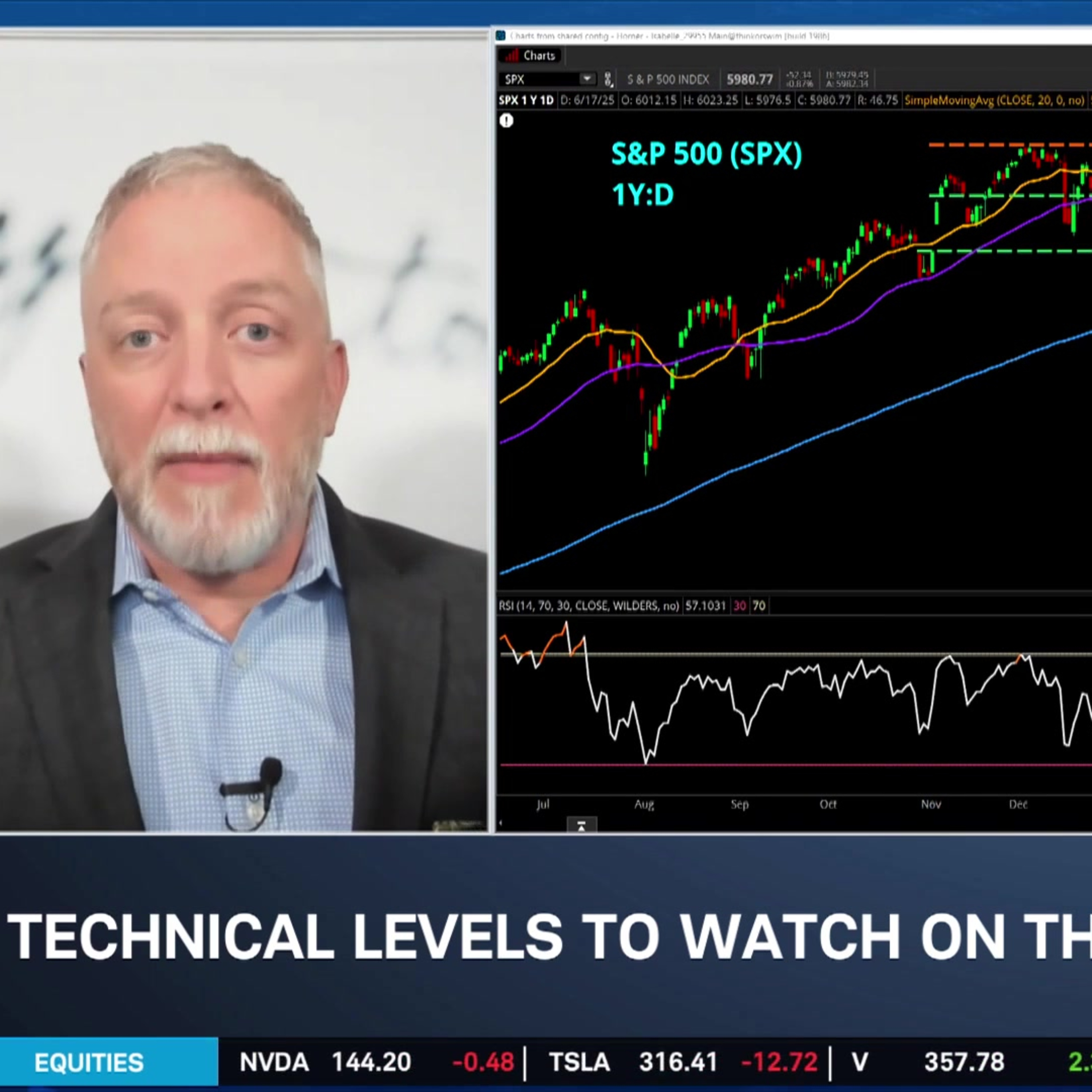Select the cyan S&P 500 (SPX) text annotation
This screenshot has height=1092, width=1092.
coord(707,154)
